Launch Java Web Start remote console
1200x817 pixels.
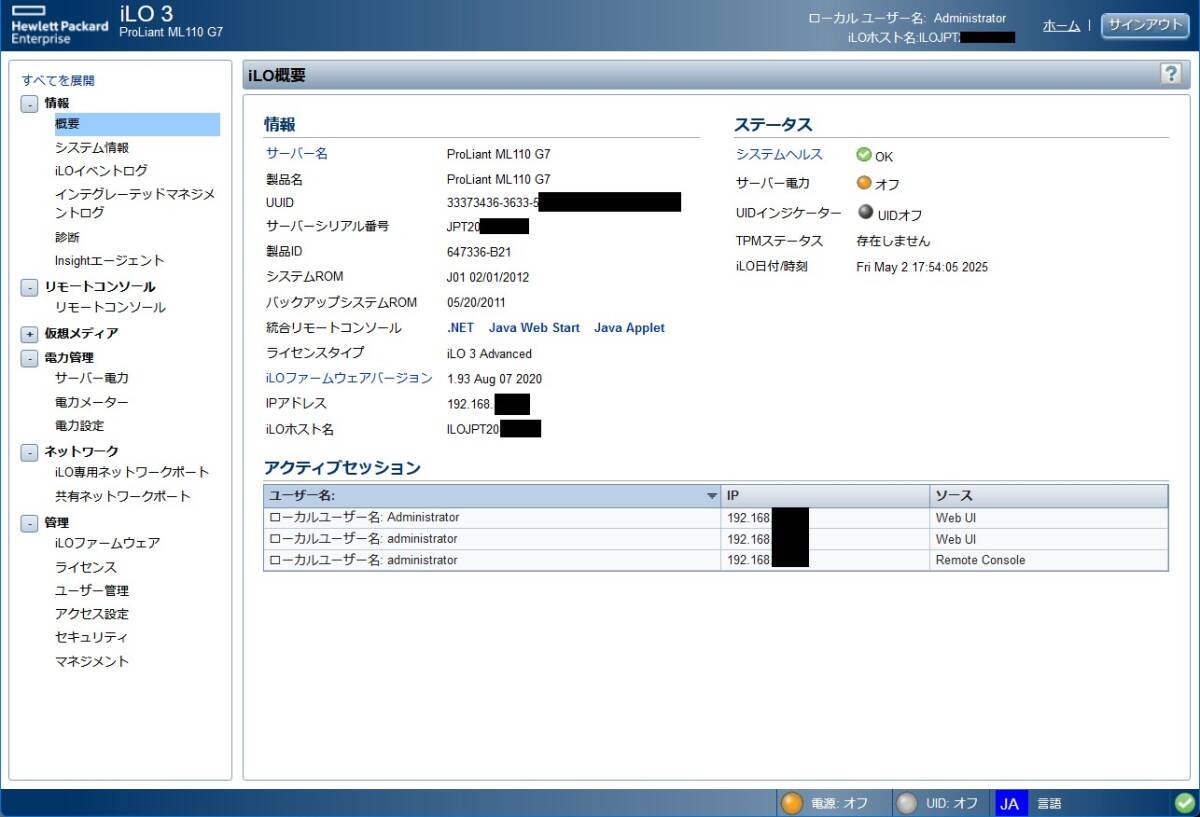[534, 328]
